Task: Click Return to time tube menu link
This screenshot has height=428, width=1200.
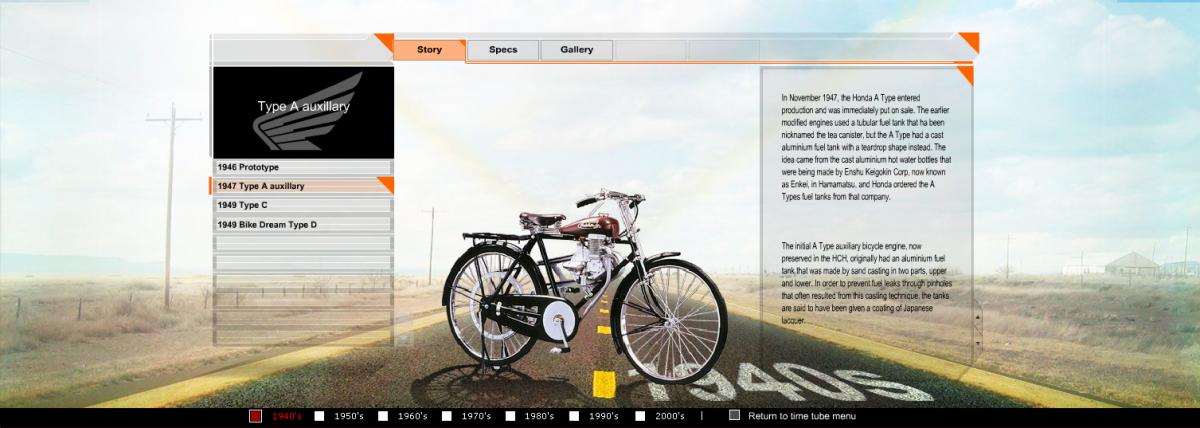Action: 802,416
